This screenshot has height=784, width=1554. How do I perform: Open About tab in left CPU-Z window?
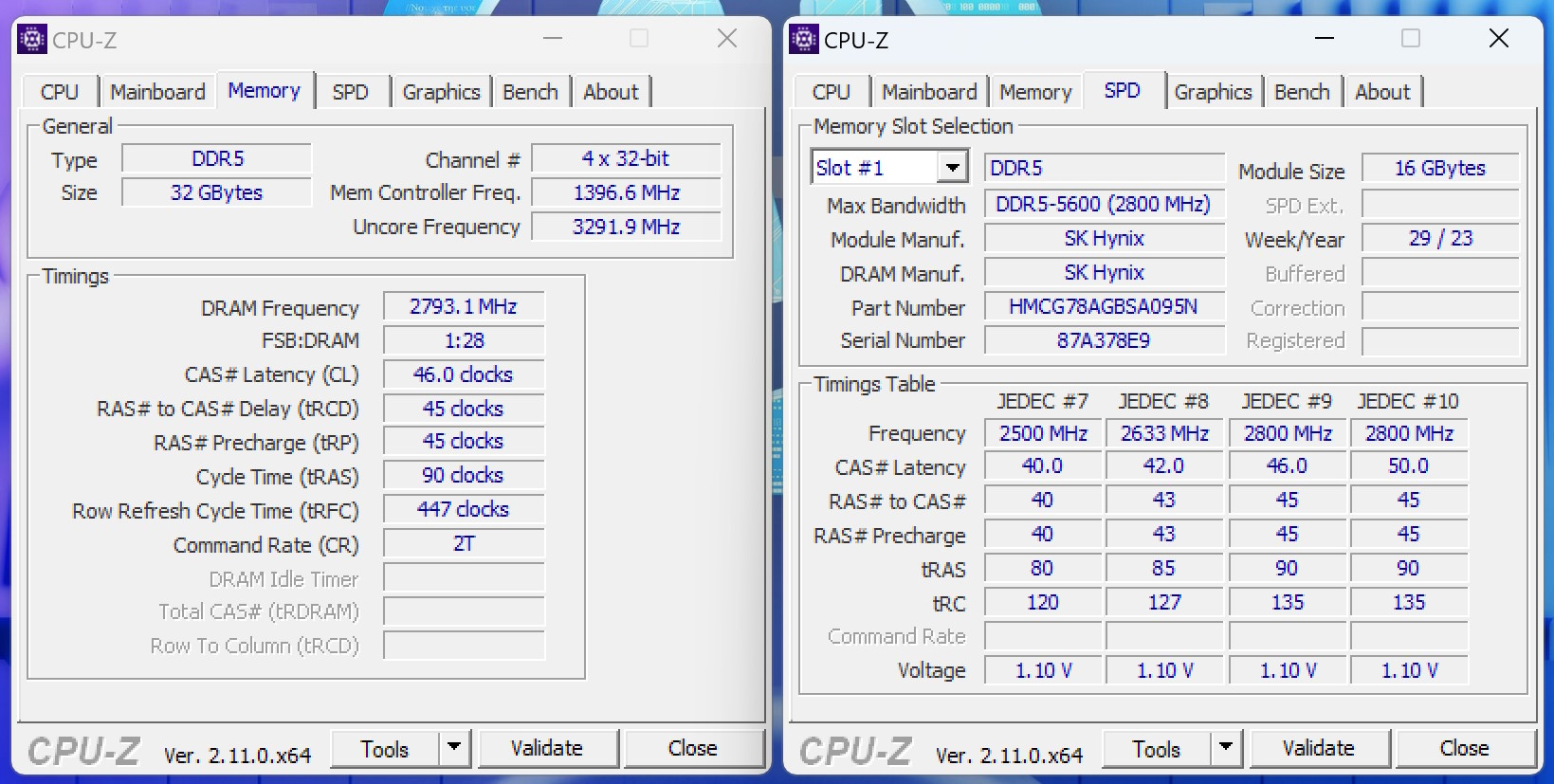coord(612,92)
